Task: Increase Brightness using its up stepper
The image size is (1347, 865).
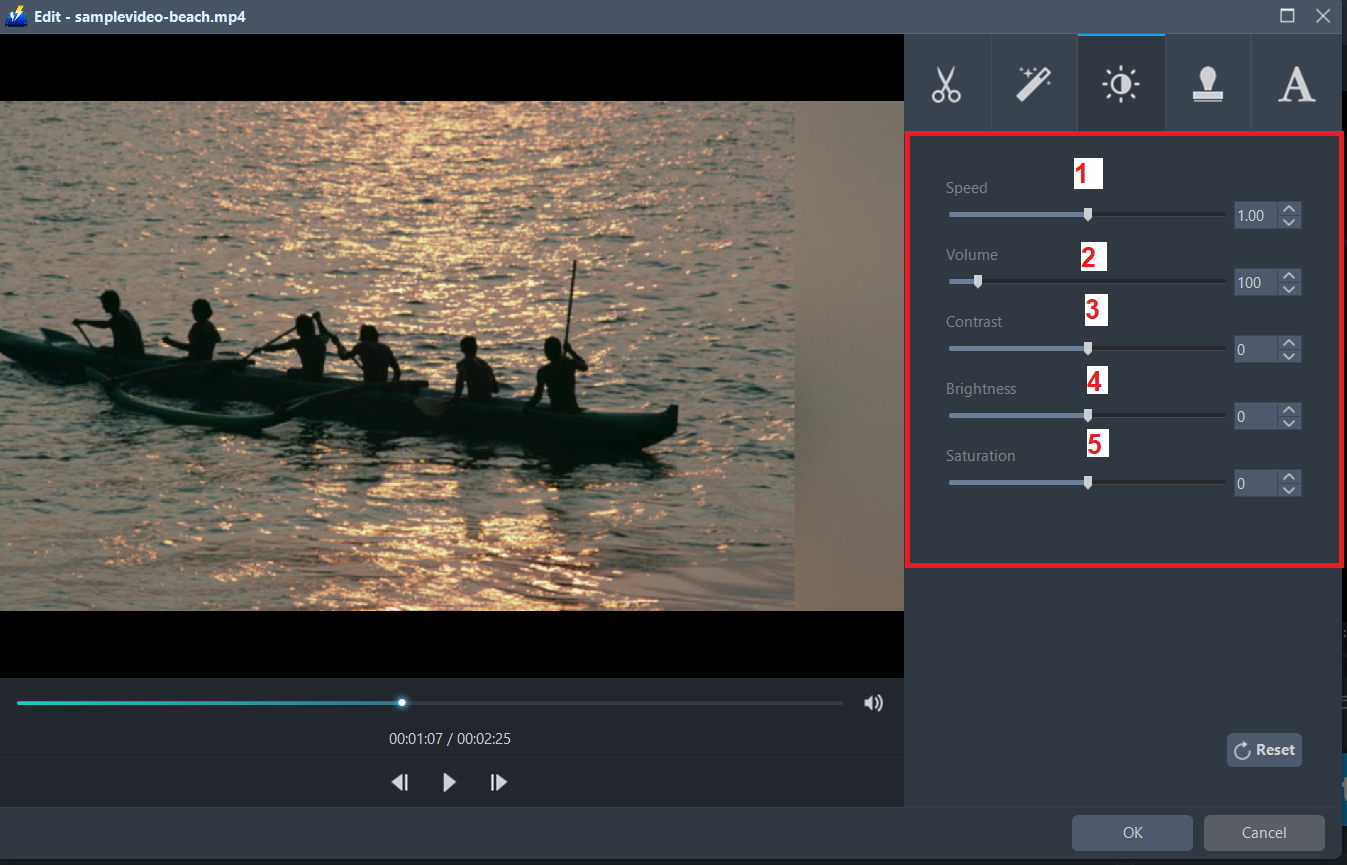Action: [x=1289, y=410]
